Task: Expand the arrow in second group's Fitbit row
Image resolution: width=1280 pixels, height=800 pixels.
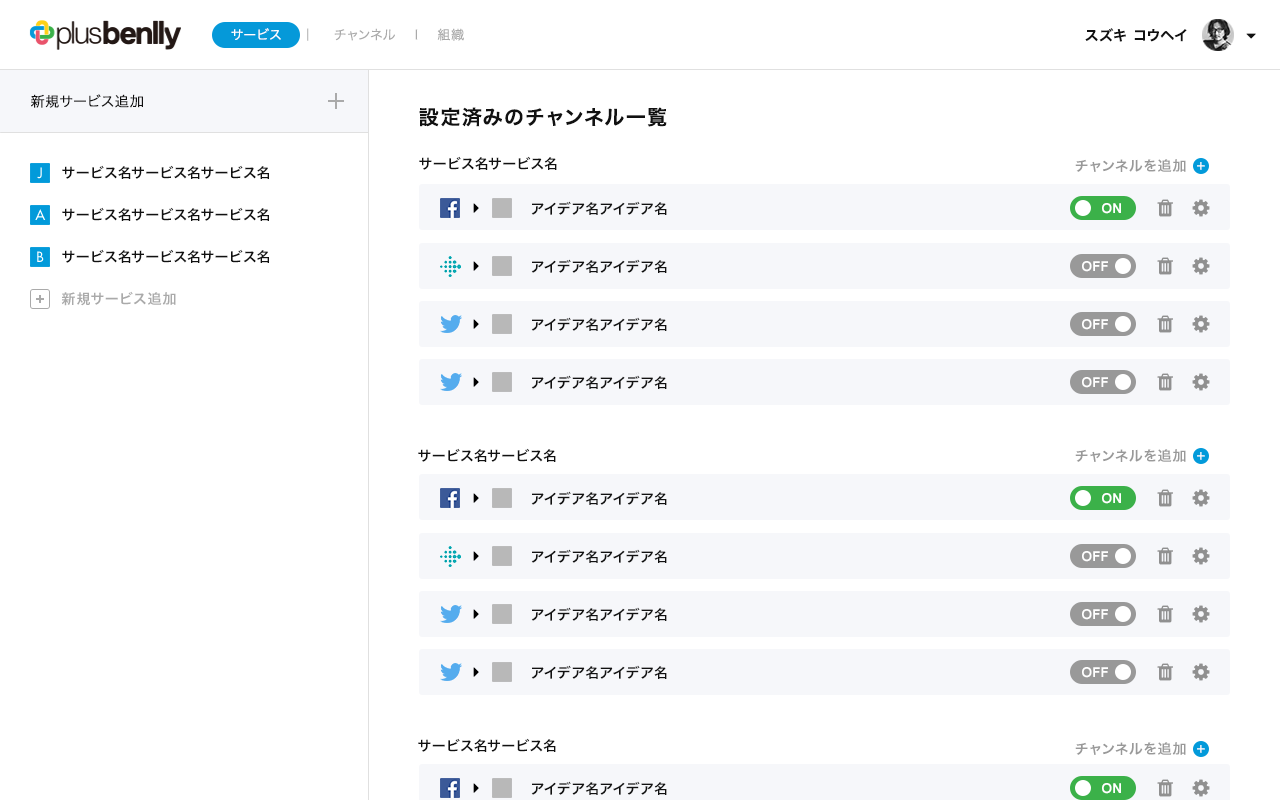Action: point(476,556)
